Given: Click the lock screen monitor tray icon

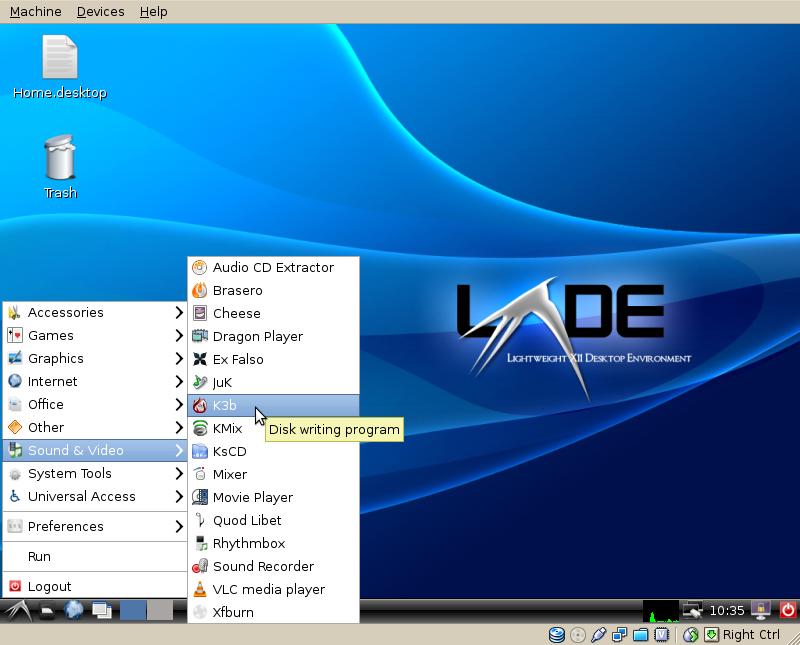Looking at the screenshot, I should (x=761, y=610).
